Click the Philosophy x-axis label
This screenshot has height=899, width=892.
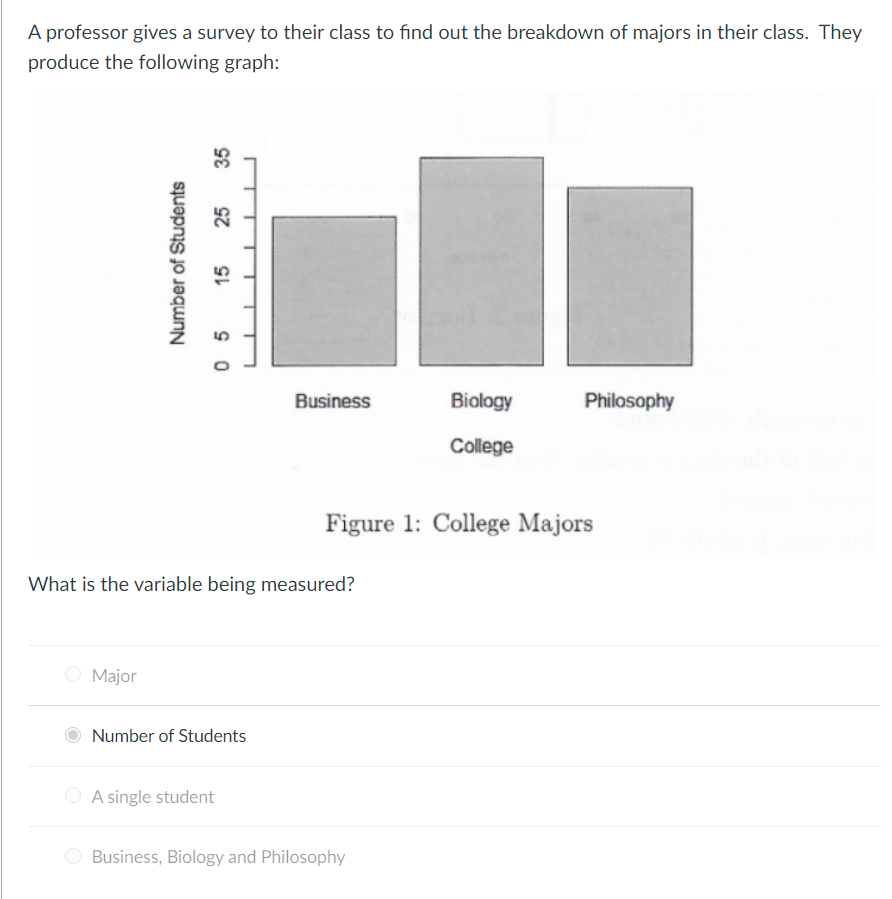[629, 401]
